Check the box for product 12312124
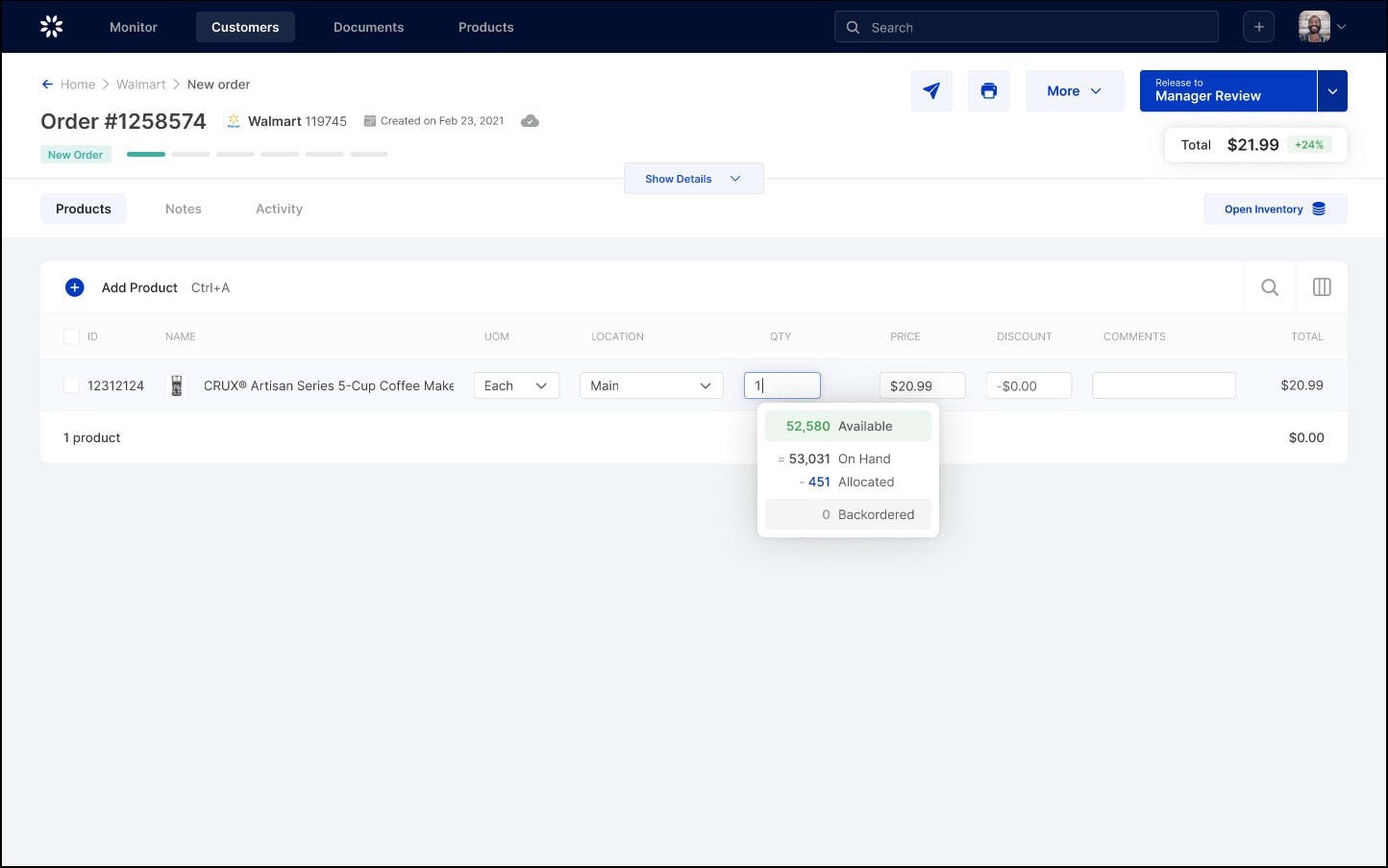The height and width of the screenshot is (868, 1388). point(71,385)
